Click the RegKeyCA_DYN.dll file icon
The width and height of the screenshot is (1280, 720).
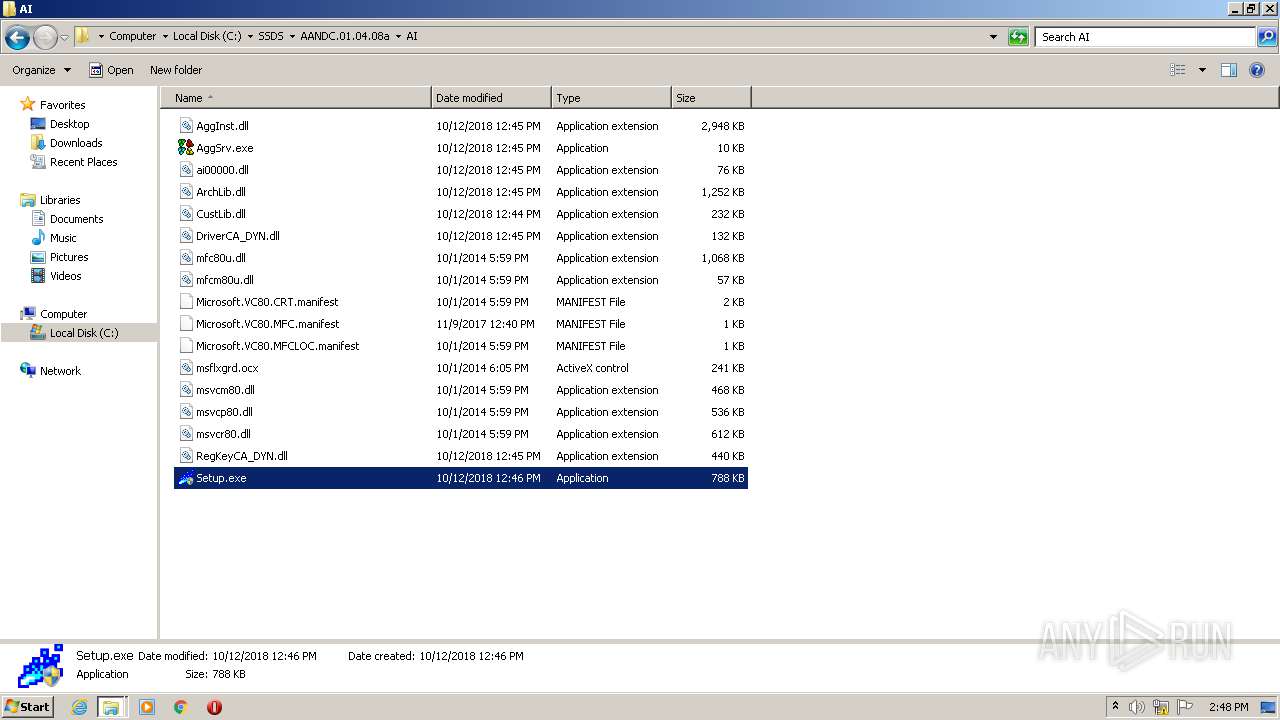pyautogui.click(x=186, y=456)
